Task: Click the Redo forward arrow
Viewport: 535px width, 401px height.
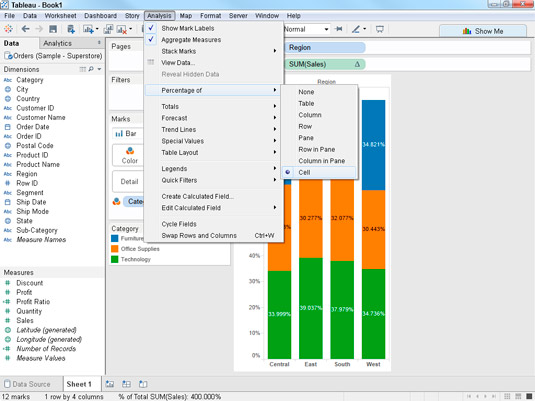Action: pyautogui.click(x=39, y=29)
